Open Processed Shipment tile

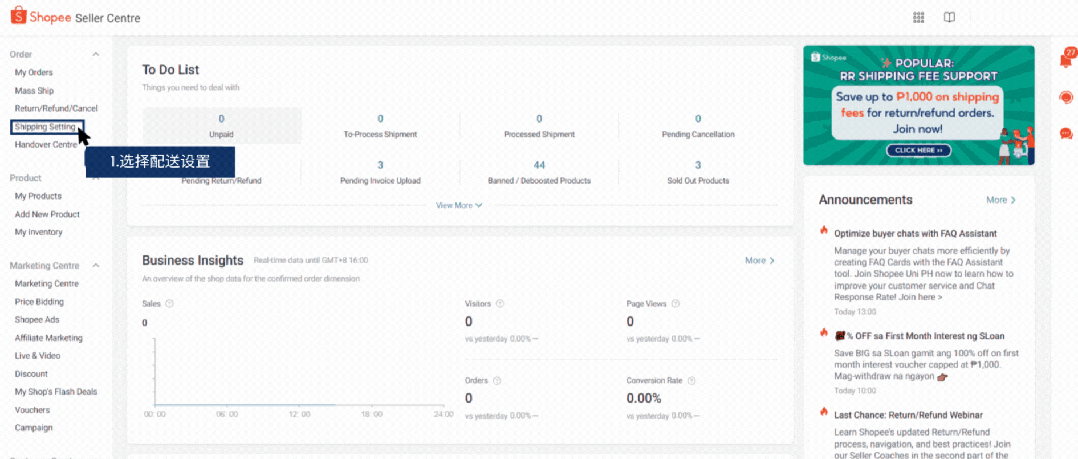(x=539, y=126)
